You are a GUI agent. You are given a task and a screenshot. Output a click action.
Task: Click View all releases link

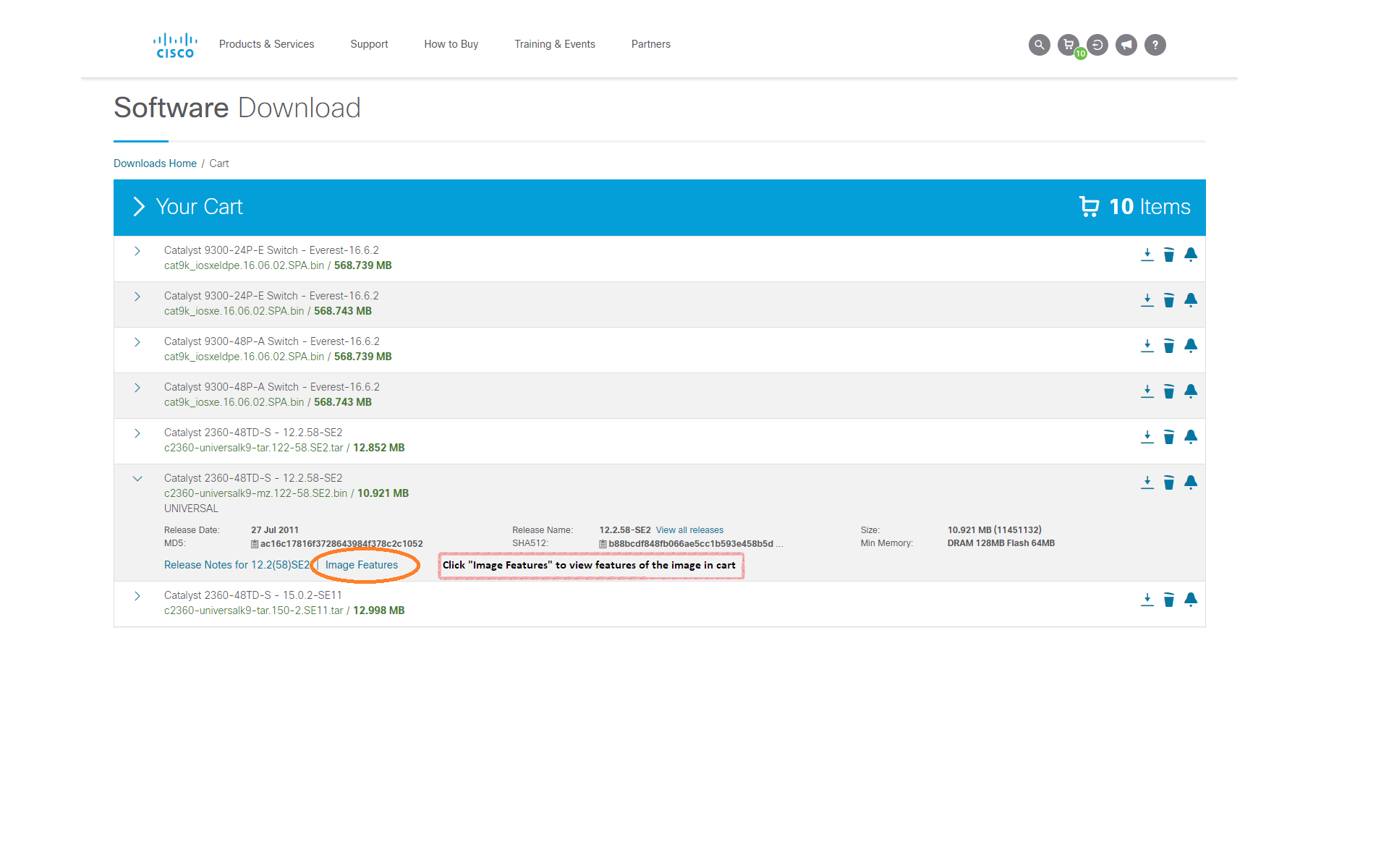[689, 530]
